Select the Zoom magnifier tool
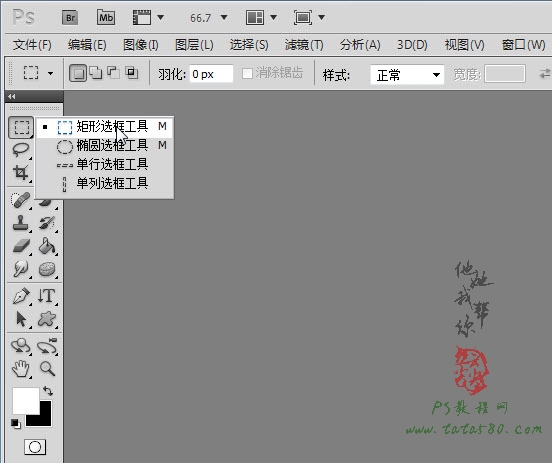 click(47, 369)
